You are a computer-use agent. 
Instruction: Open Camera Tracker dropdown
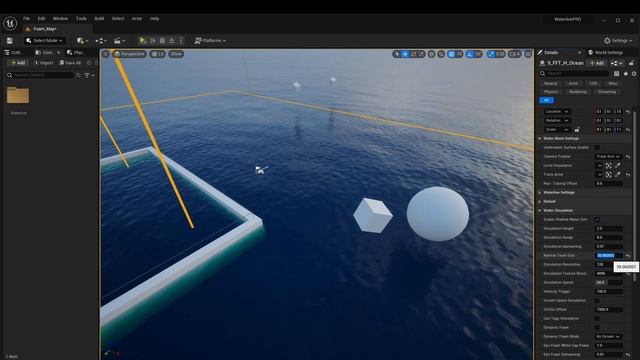(608, 156)
